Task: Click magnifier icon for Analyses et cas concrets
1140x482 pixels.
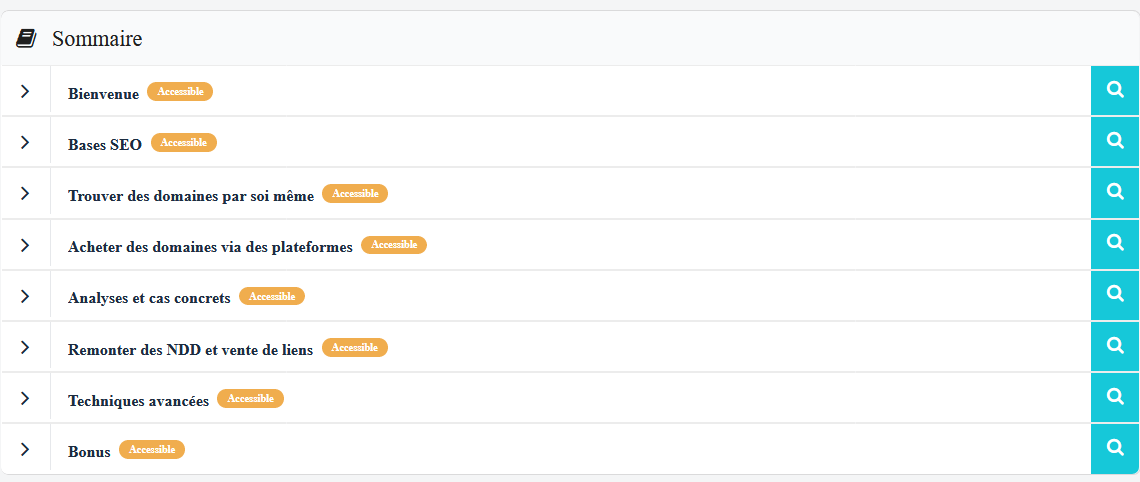Action: click(1115, 295)
